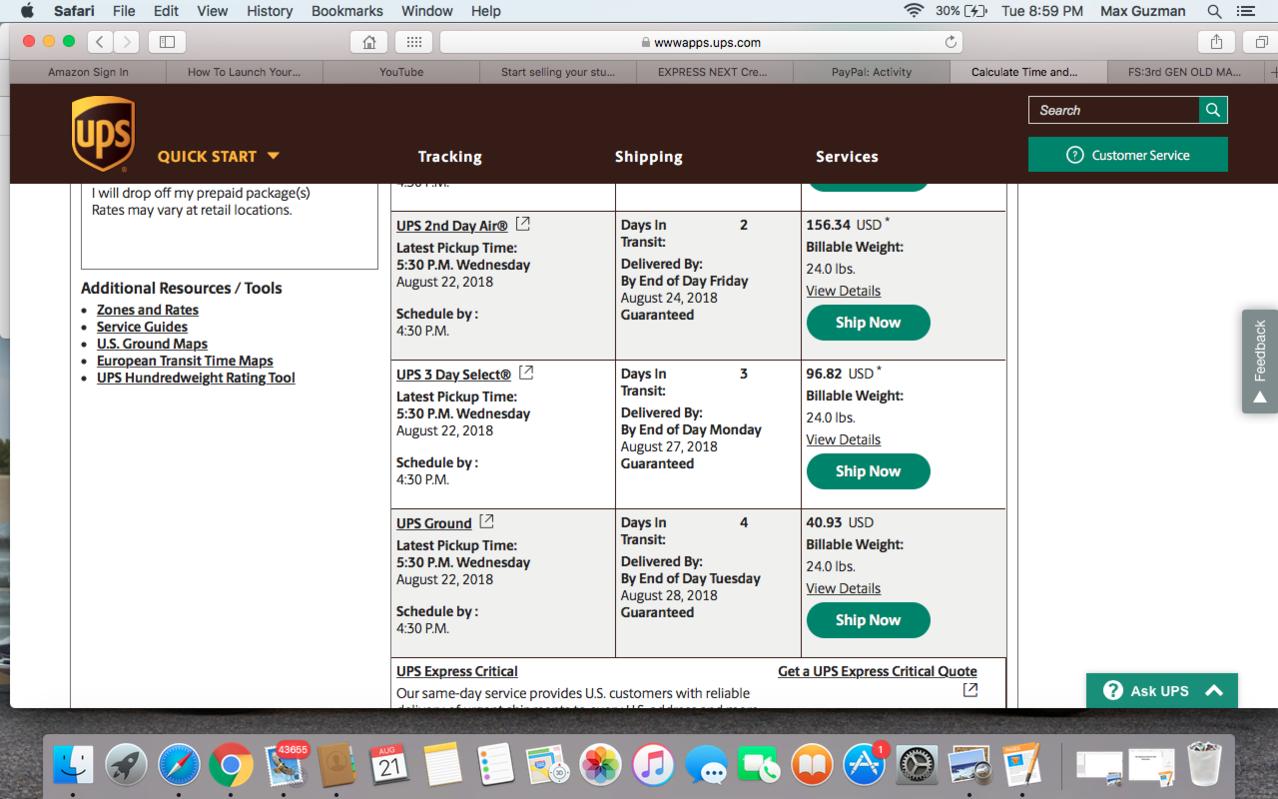
Task: Click Safari's reload page icon
Action: tap(950, 42)
